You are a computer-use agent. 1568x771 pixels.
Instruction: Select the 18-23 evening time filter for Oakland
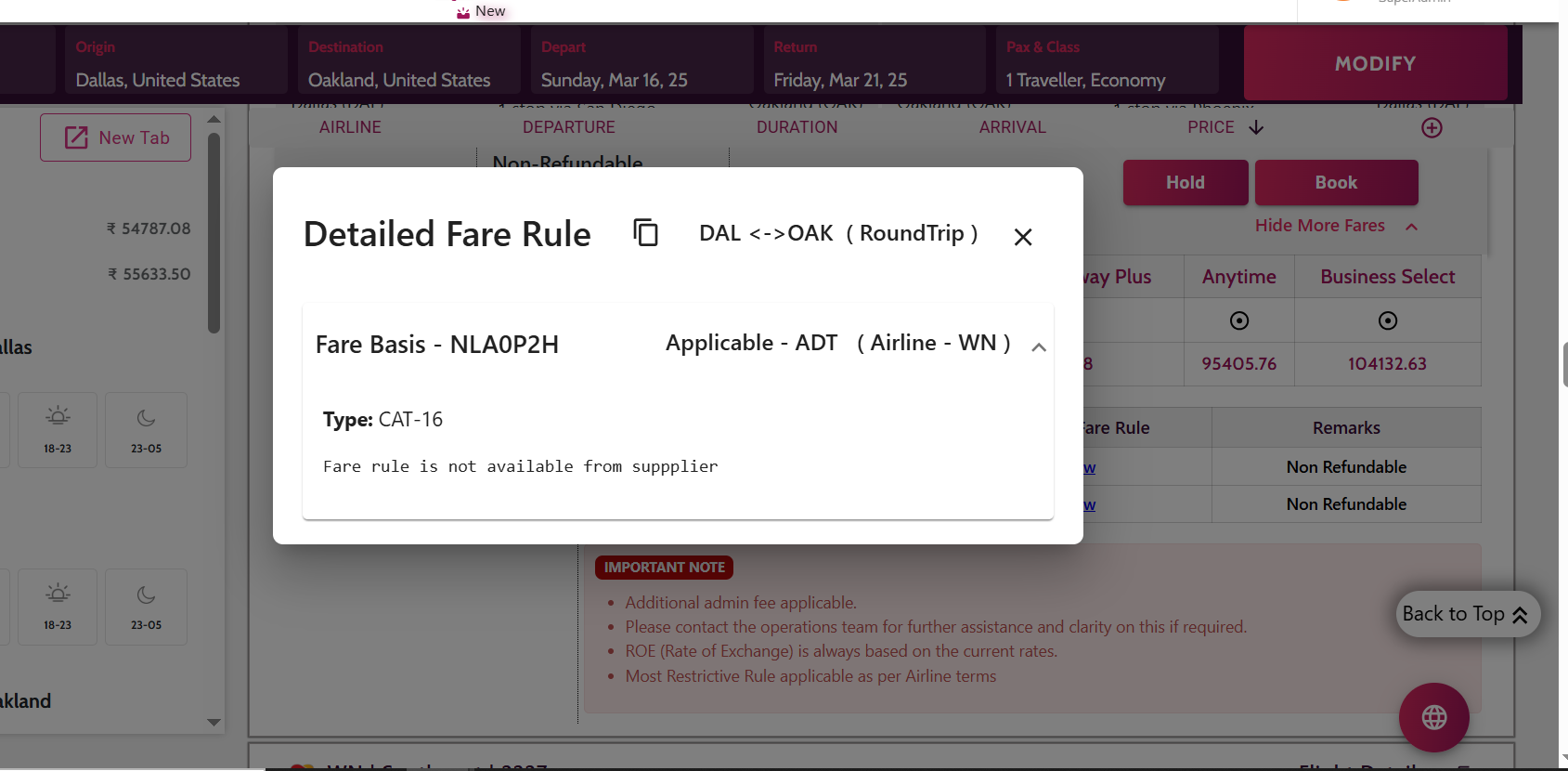coord(58,607)
